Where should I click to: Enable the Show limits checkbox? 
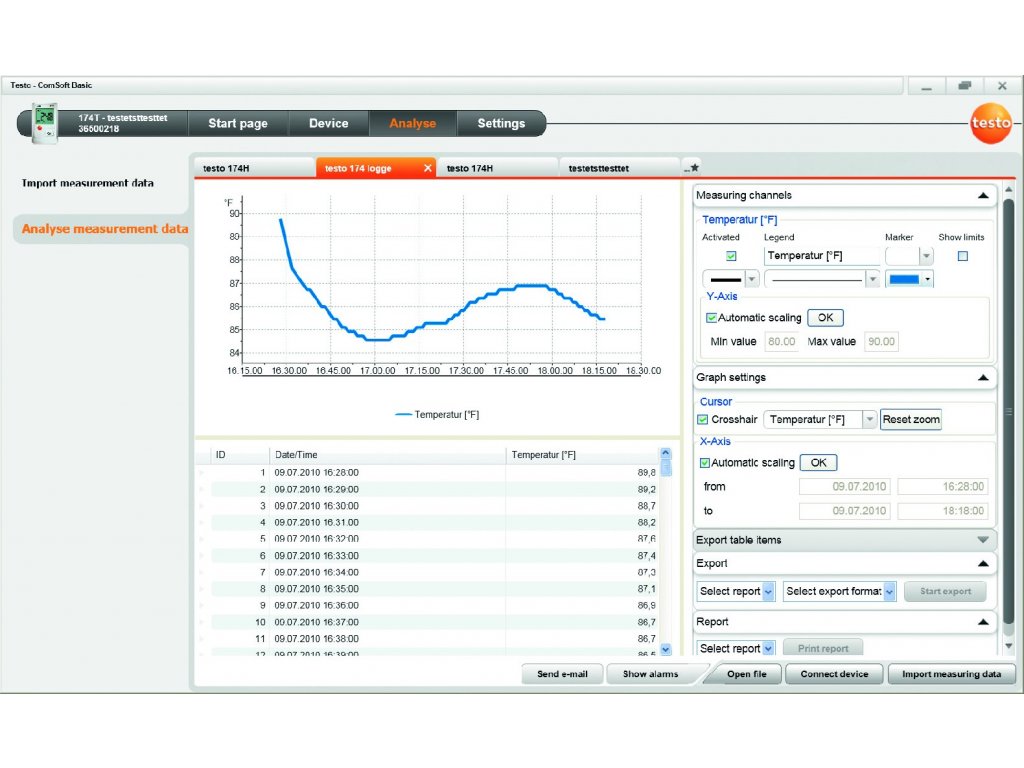tap(963, 256)
